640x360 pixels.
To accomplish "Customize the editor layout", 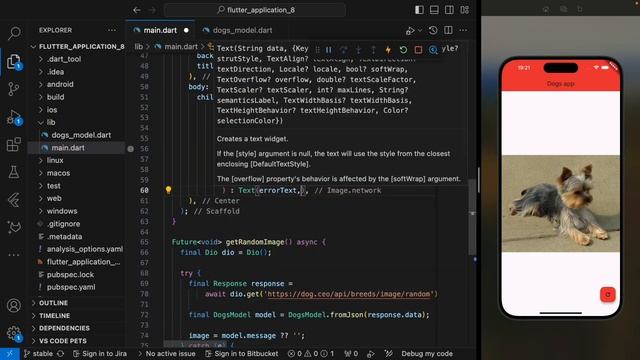I will [x=464, y=10].
